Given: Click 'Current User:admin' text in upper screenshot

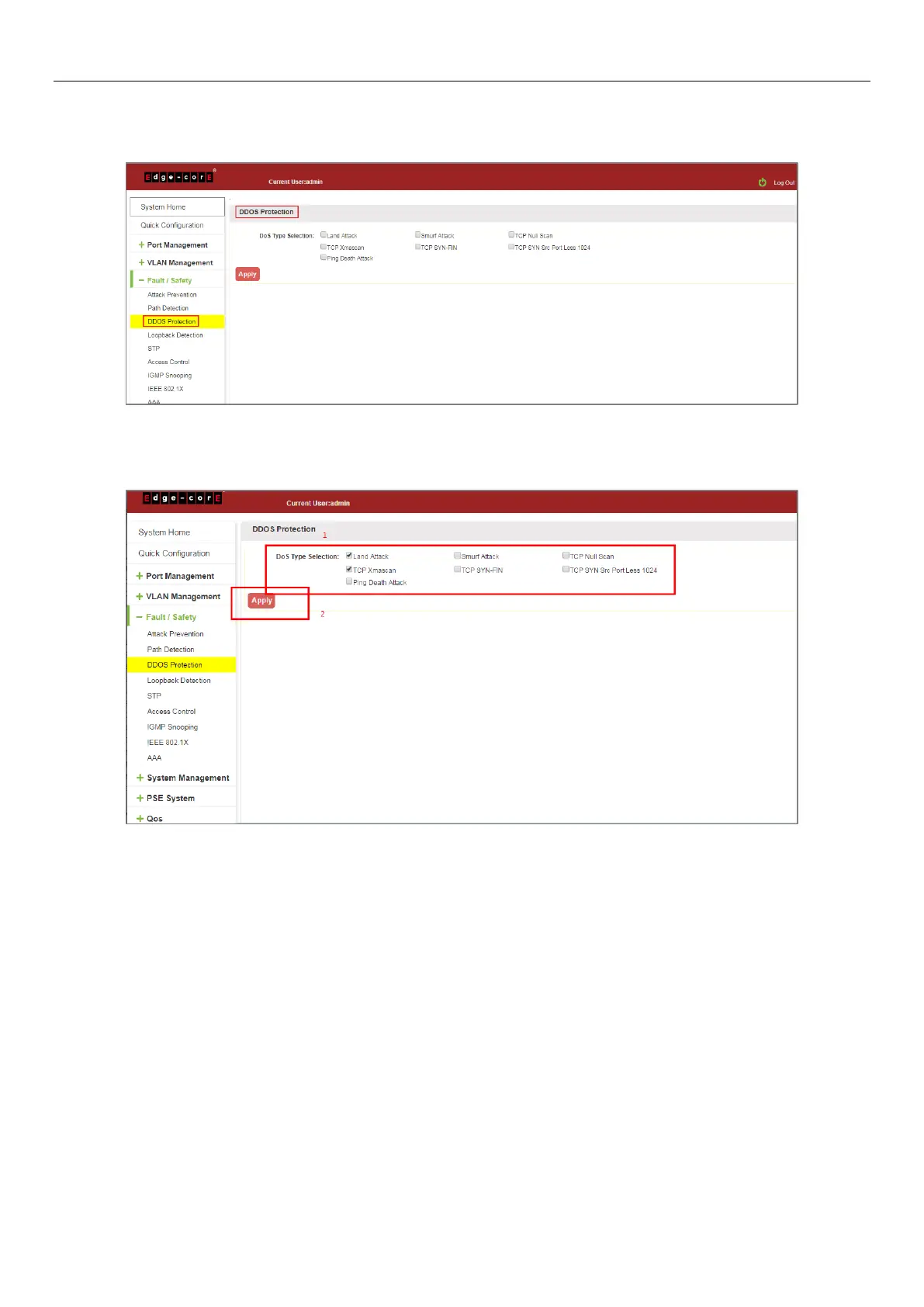Looking at the screenshot, I should 296,182.
